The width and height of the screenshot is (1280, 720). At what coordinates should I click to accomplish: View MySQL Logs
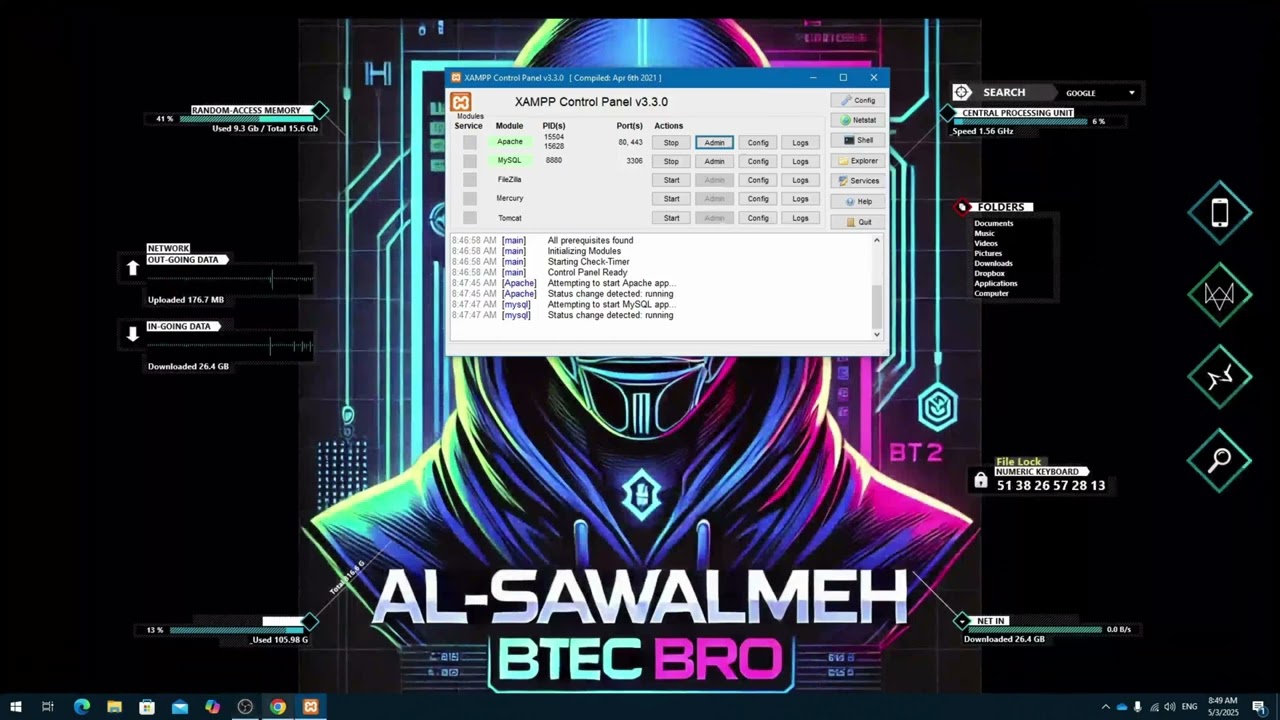point(800,161)
